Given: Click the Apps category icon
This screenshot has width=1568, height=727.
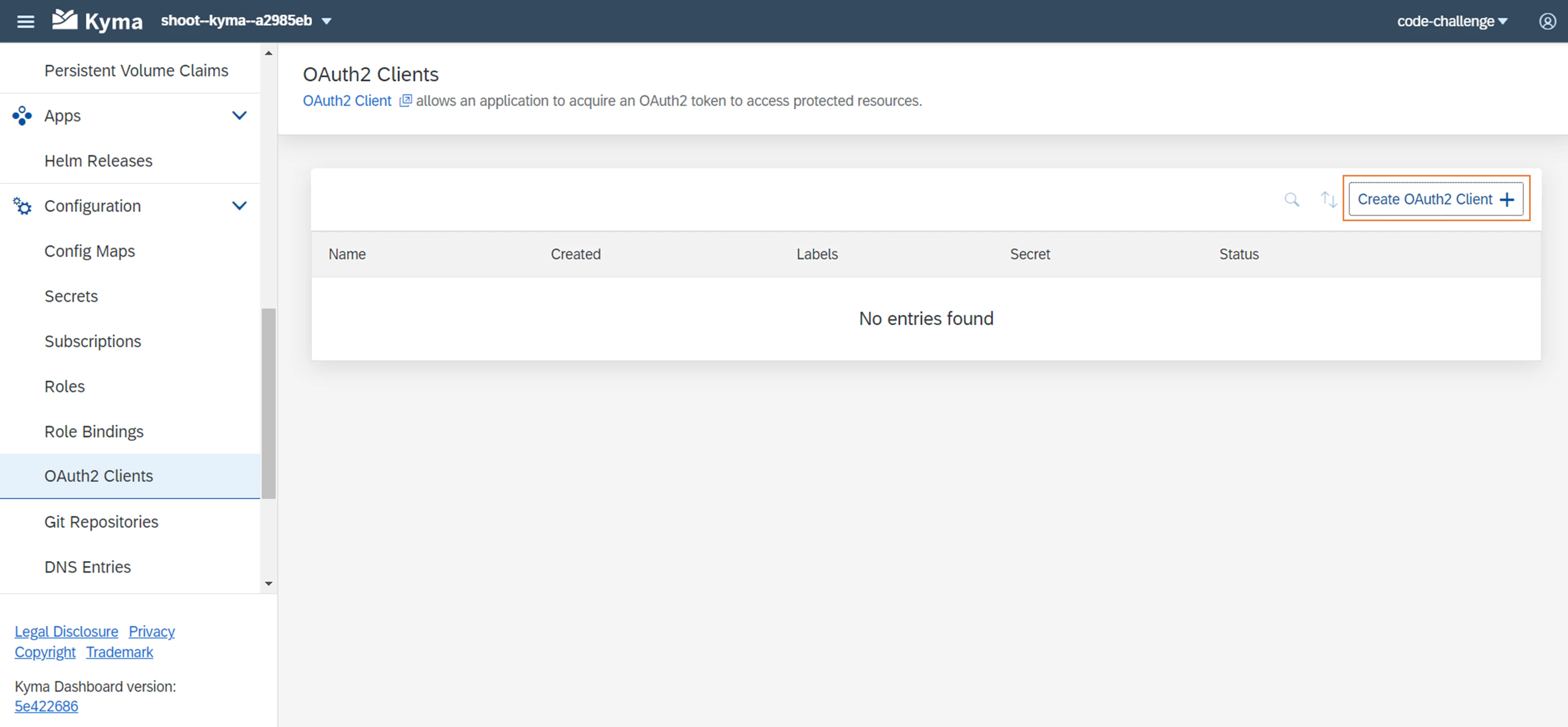Looking at the screenshot, I should [x=22, y=116].
